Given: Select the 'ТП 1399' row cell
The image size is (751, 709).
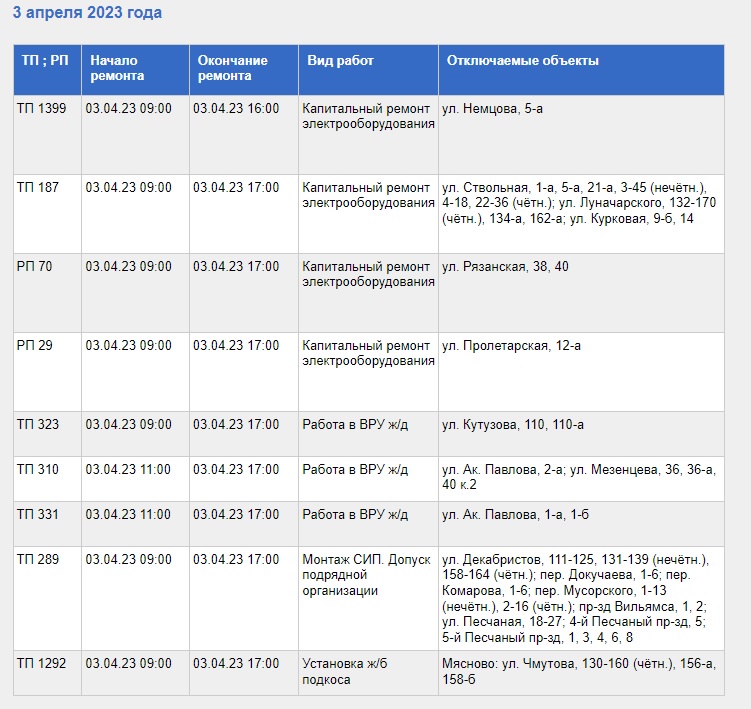Looking at the screenshot, I should point(42,109).
